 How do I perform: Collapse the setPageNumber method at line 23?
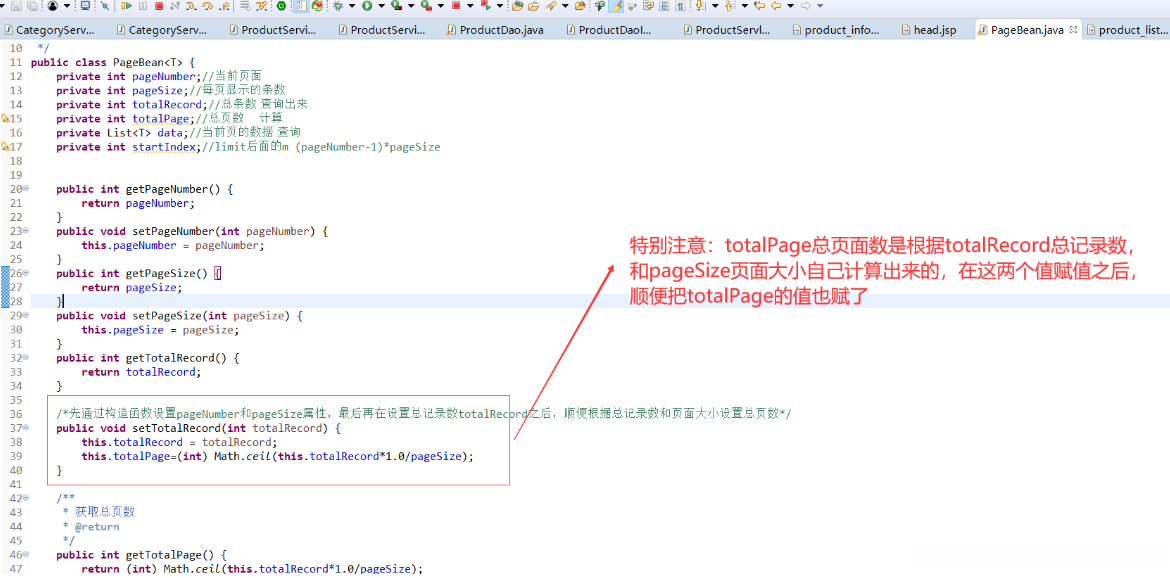(x=25, y=231)
